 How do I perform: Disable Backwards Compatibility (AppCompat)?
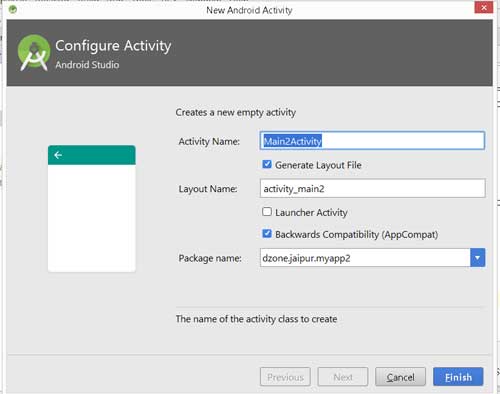(267, 234)
